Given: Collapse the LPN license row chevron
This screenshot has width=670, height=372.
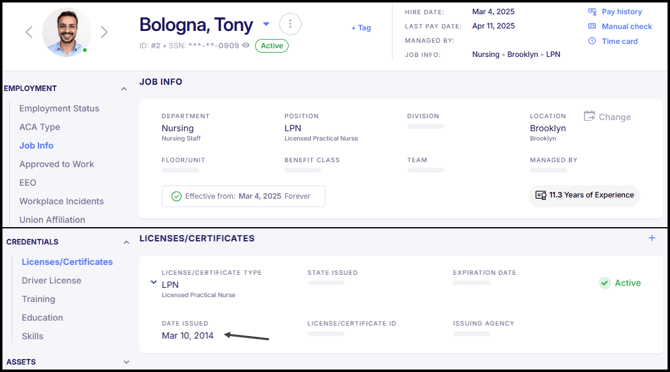Looking at the screenshot, I should click(154, 282).
